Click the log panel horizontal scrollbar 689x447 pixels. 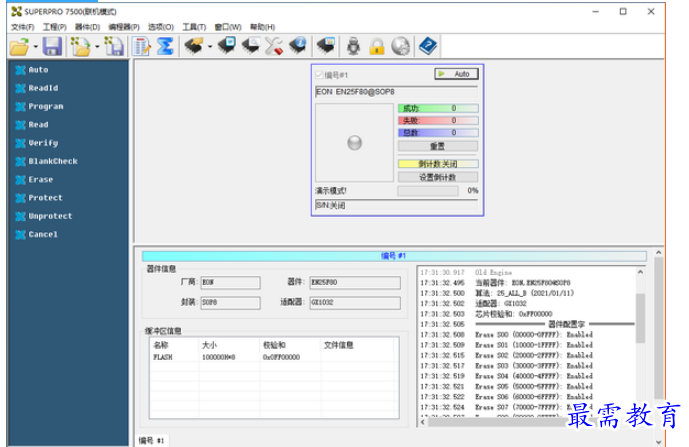click(497, 422)
